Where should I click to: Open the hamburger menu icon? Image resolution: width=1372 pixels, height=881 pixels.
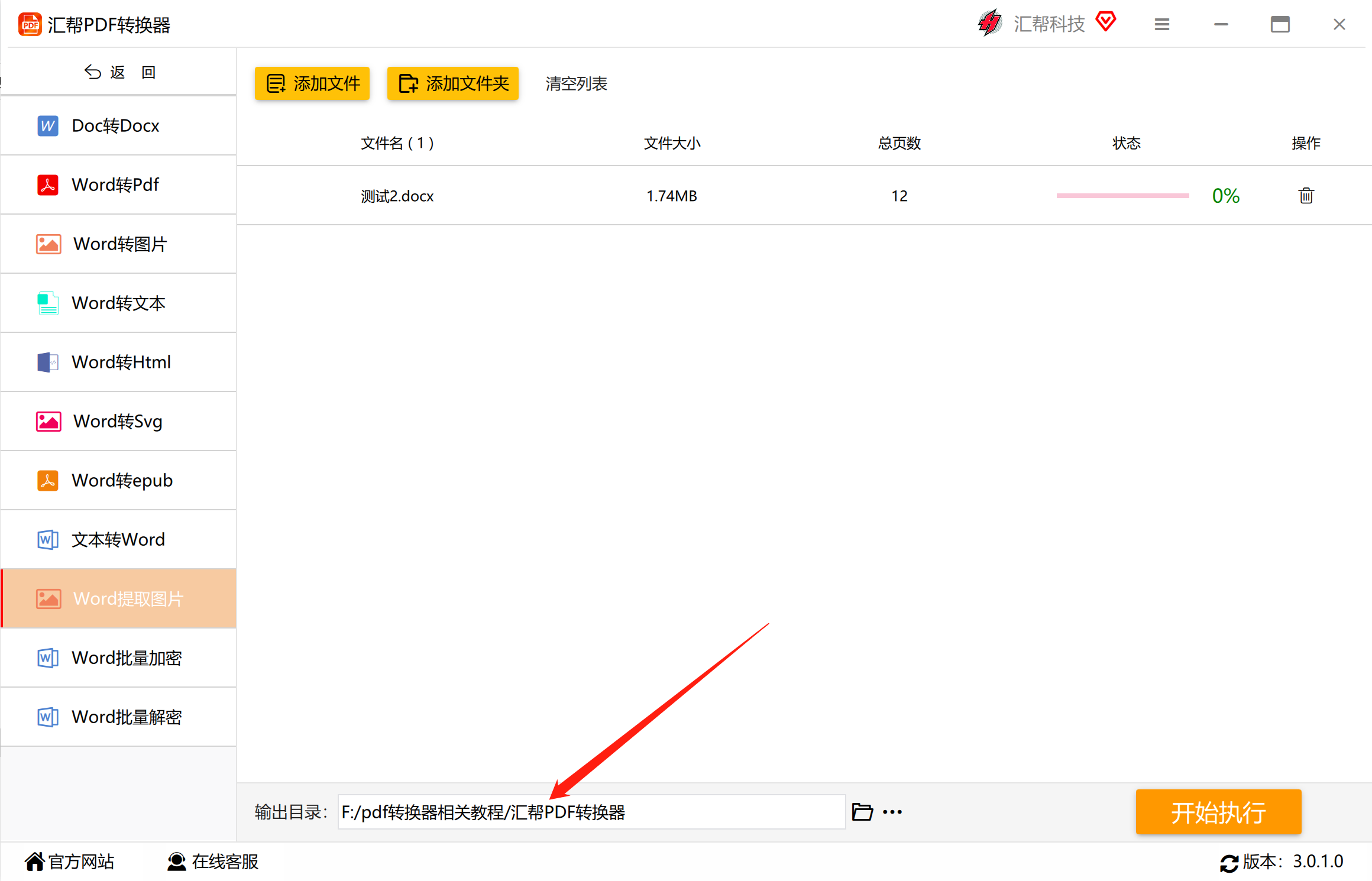coord(1162,24)
